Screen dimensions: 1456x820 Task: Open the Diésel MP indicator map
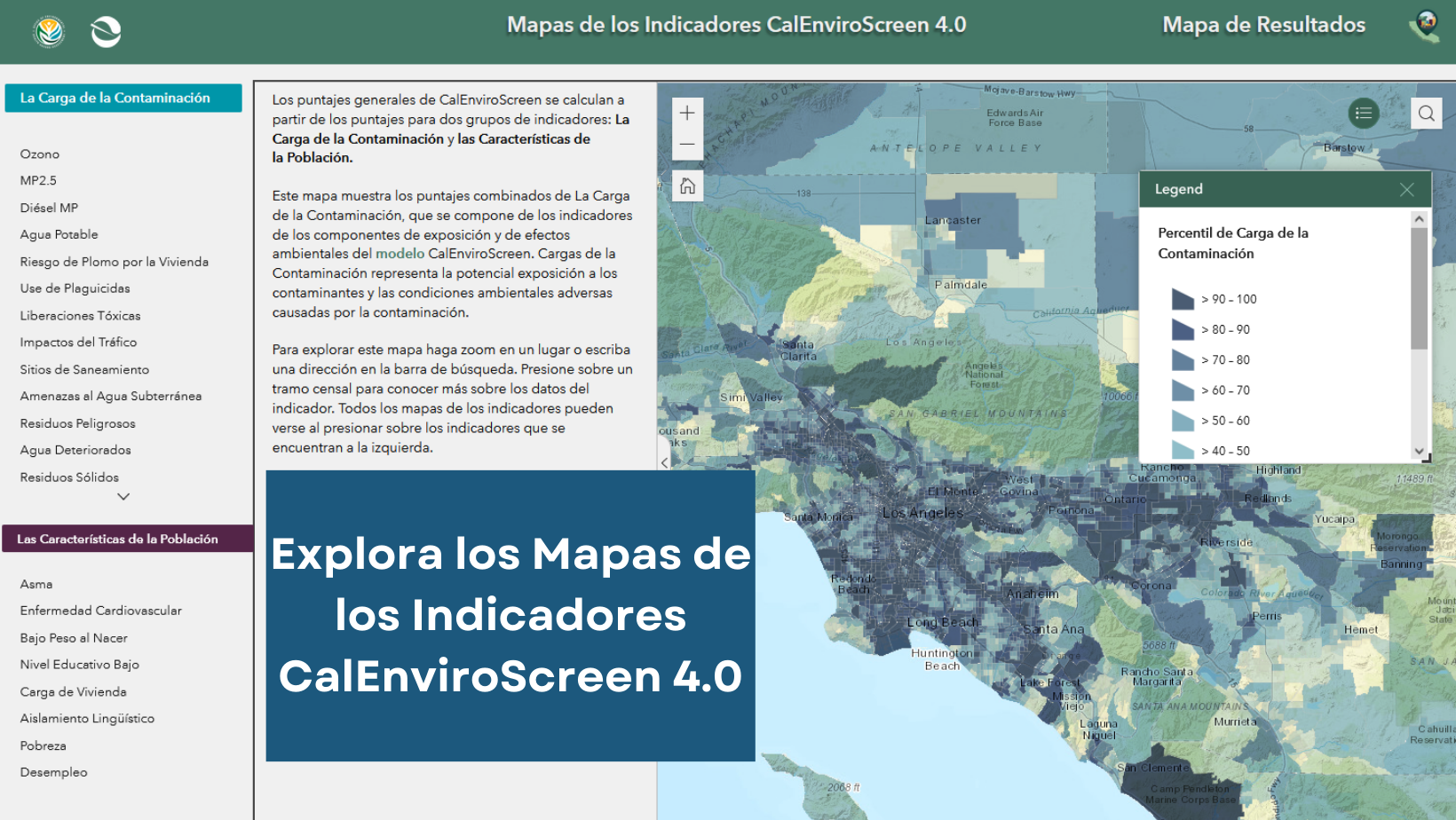point(49,208)
